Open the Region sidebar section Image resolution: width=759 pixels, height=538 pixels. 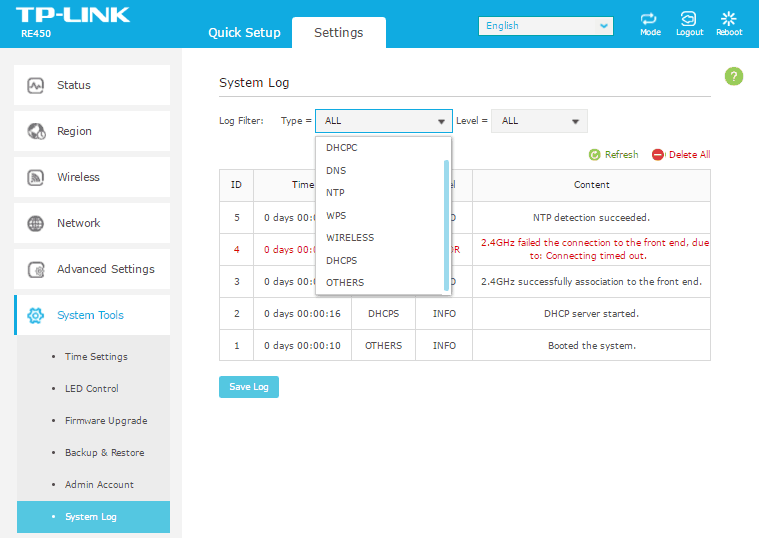(92, 131)
